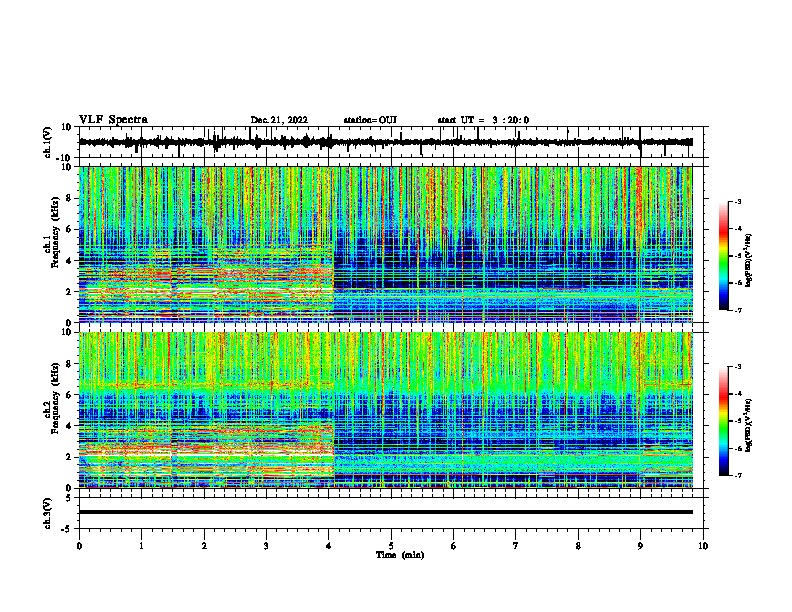The height and width of the screenshot is (612, 792).
Task: Click the "5" tick on time axis
Action: pos(391,546)
